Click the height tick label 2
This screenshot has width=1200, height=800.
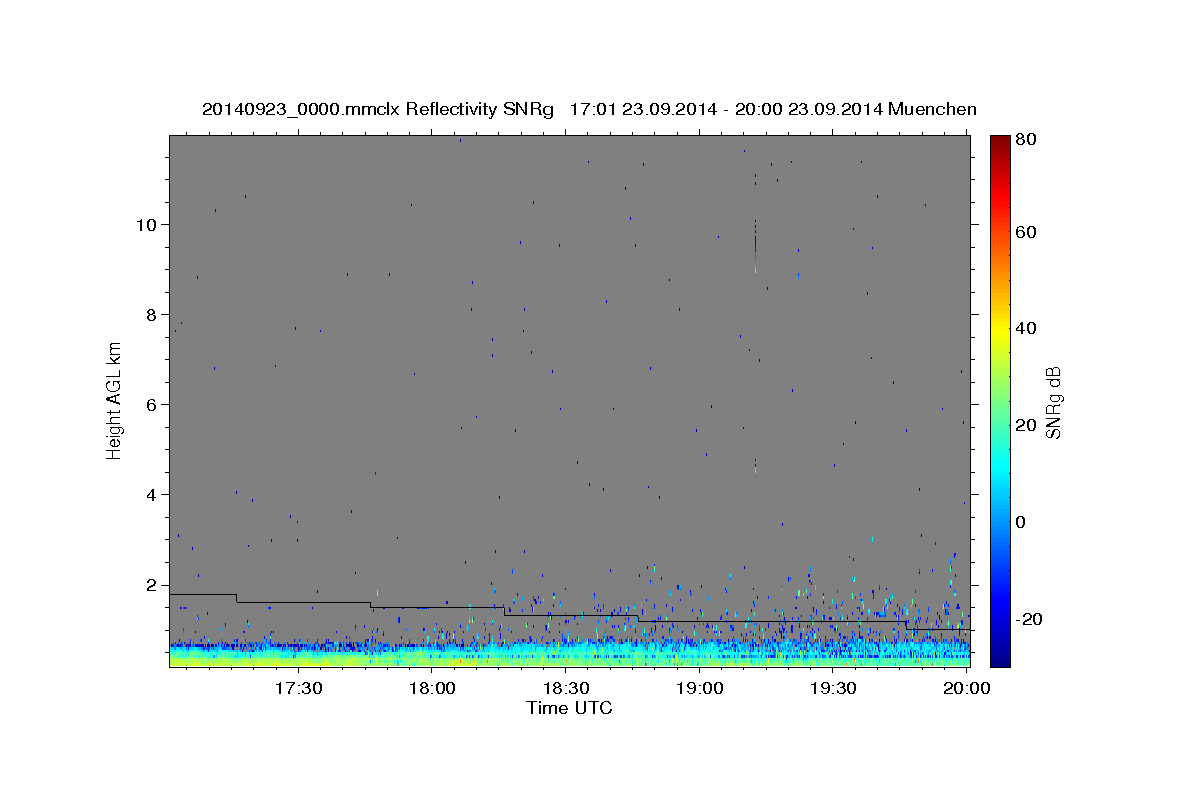153,585
